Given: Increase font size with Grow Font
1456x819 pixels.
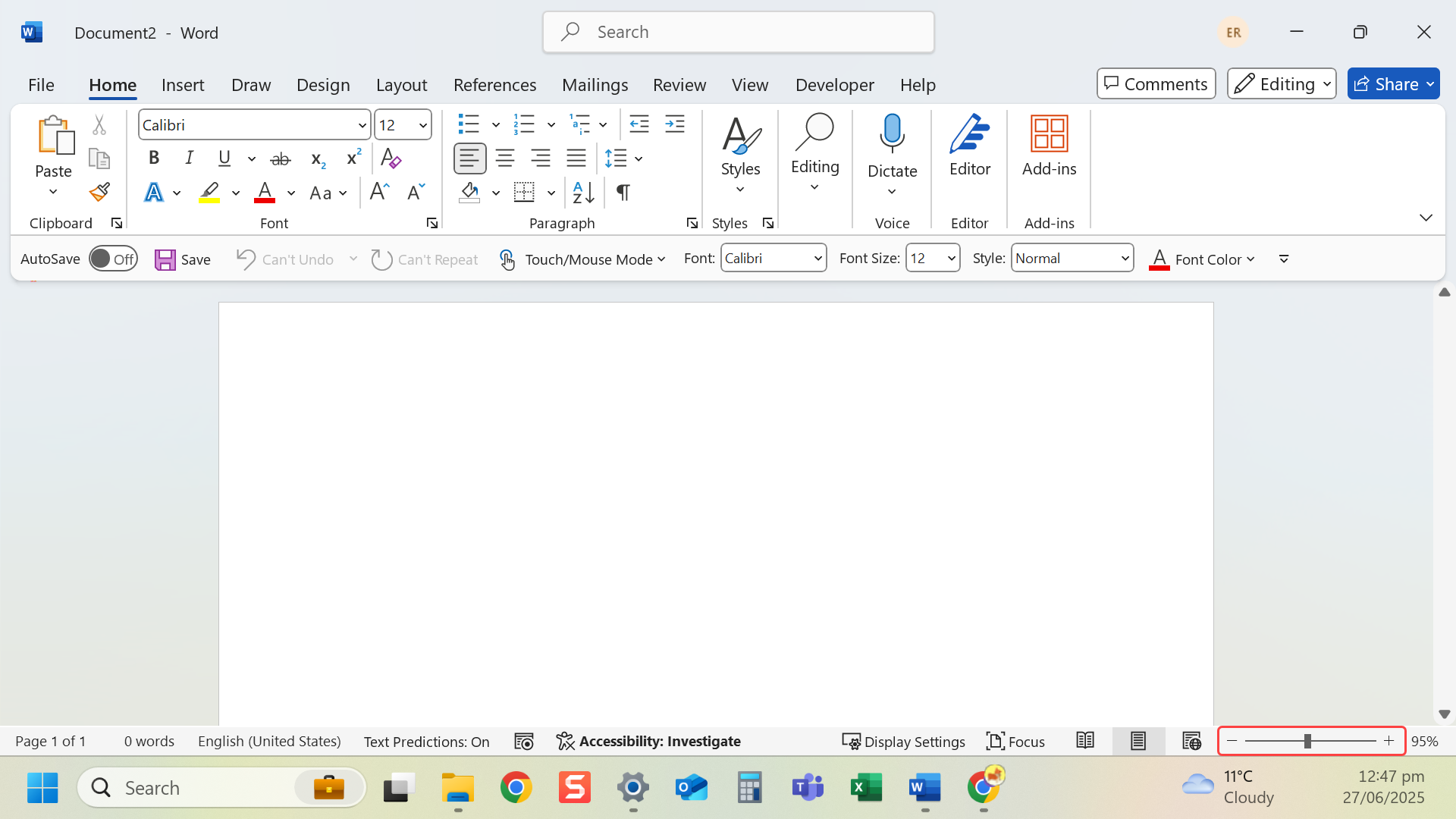Looking at the screenshot, I should 380,192.
